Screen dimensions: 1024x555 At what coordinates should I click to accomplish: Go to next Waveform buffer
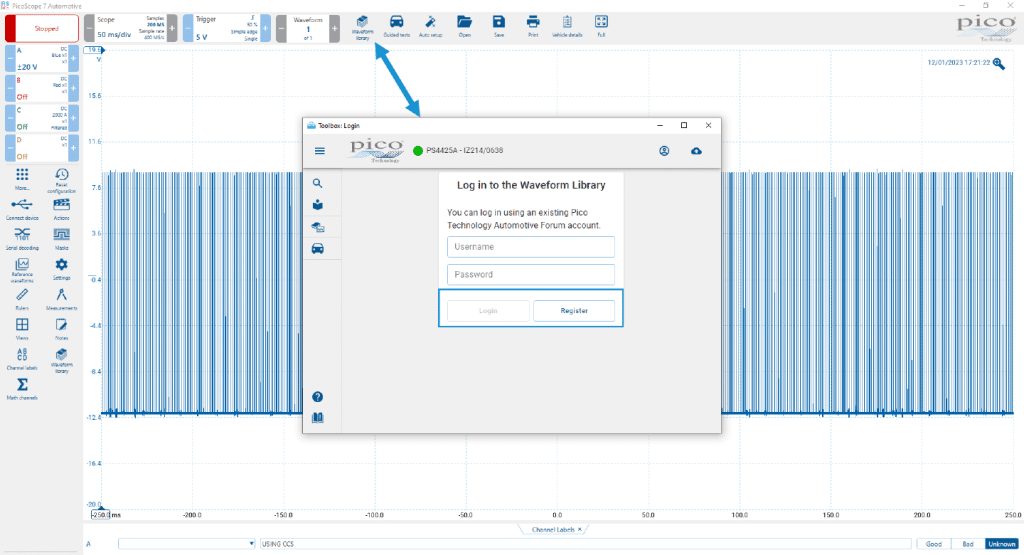tap(334, 28)
